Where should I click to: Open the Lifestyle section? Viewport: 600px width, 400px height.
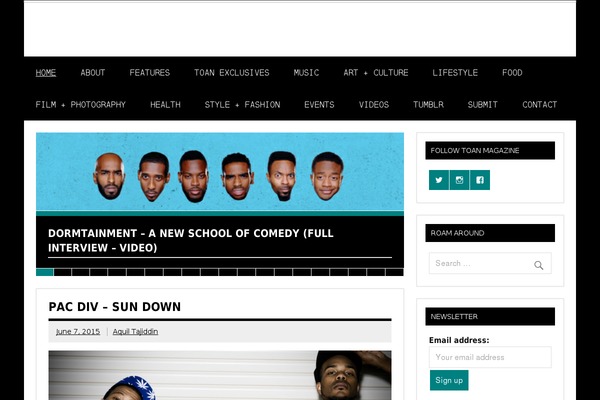click(x=455, y=73)
